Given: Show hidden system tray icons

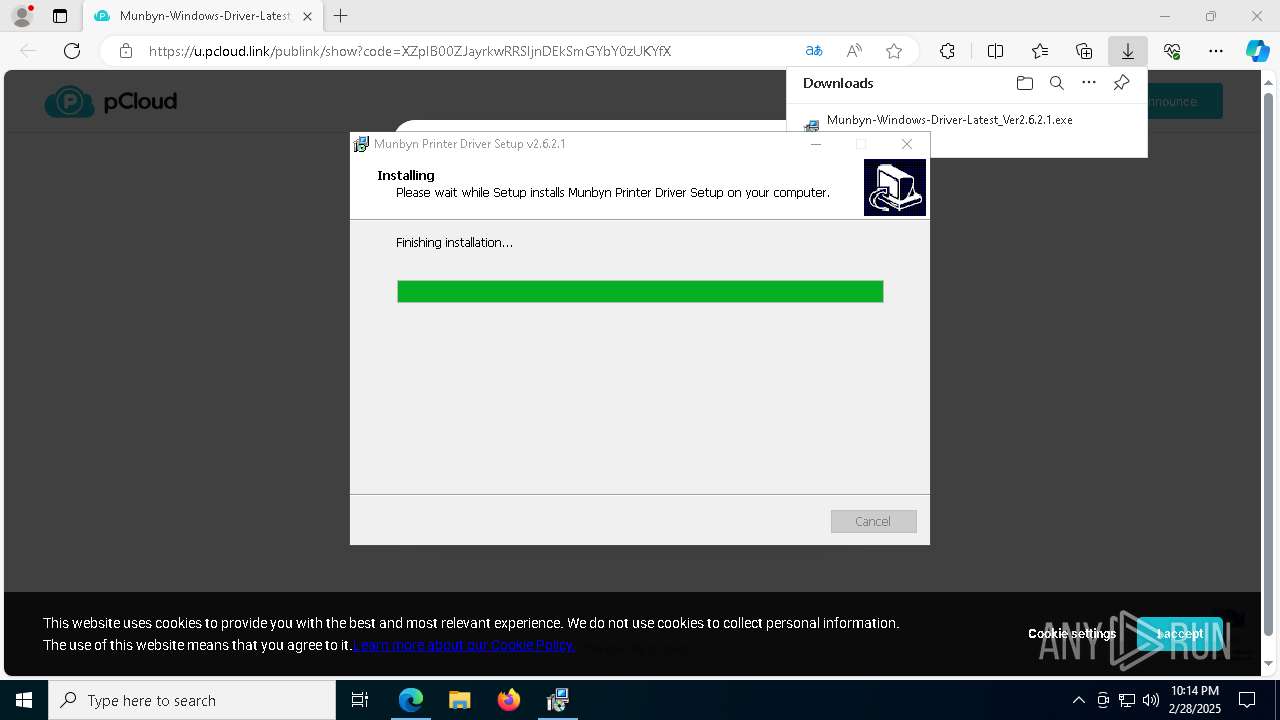Looking at the screenshot, I should [1078, 700].
